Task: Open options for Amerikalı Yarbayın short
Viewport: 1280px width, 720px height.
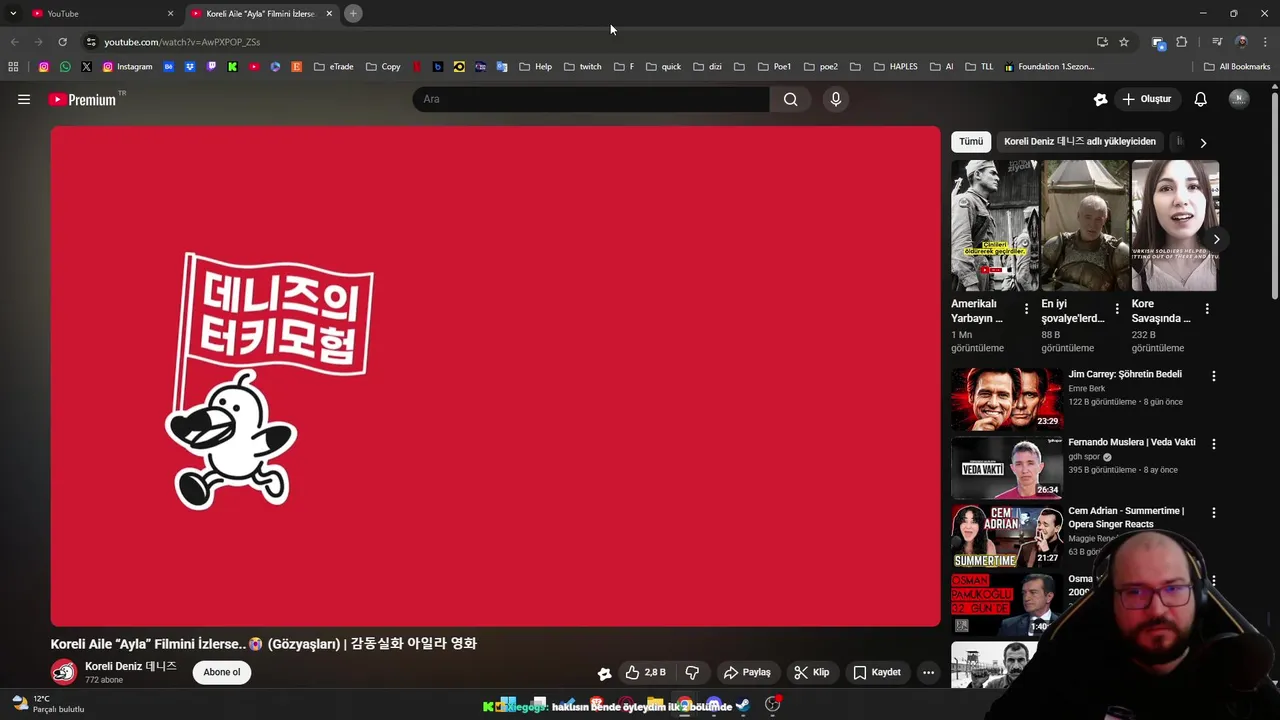Action: click(1026, 309)
